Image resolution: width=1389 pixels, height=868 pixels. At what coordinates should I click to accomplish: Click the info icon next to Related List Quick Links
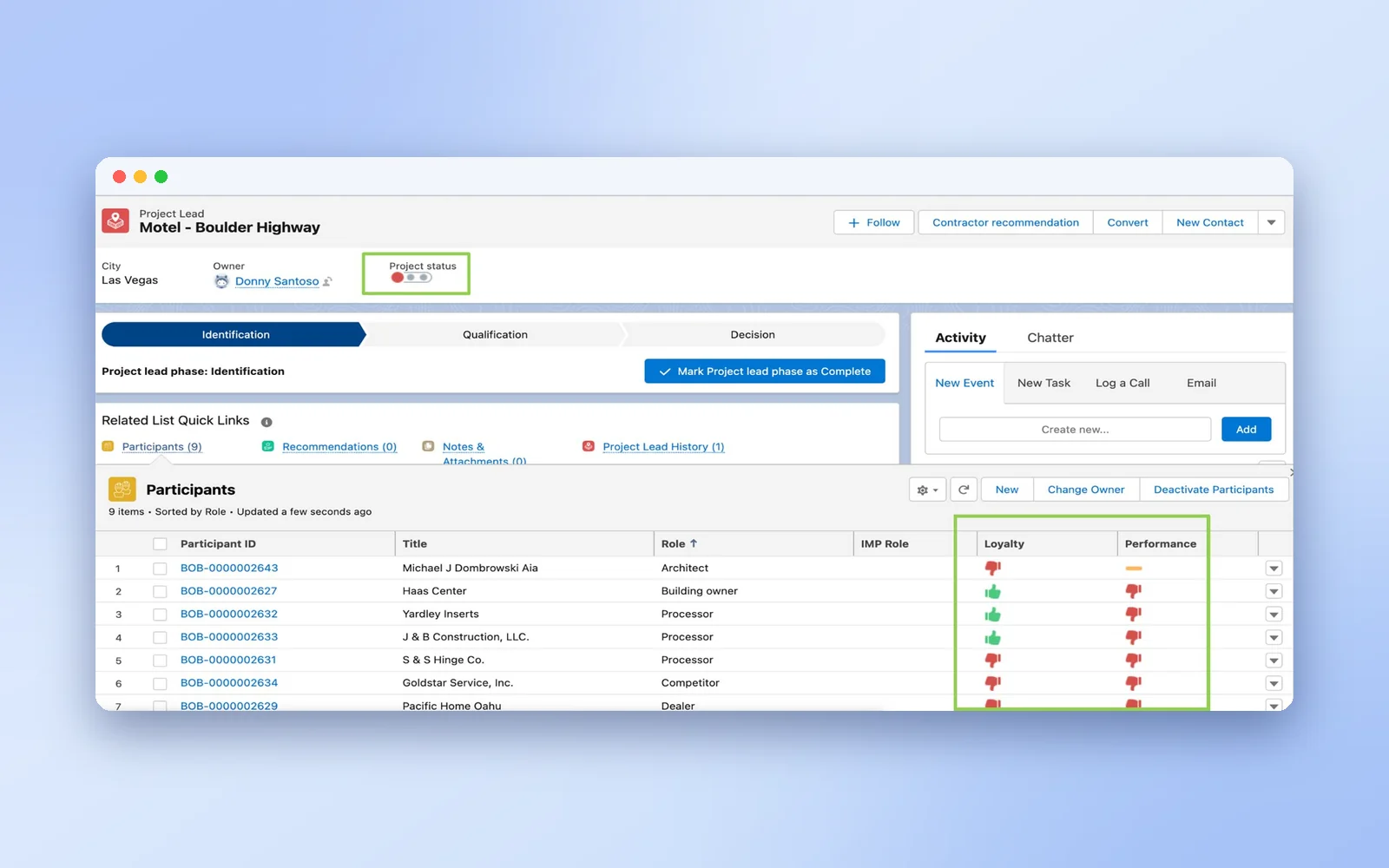[267, 422]
